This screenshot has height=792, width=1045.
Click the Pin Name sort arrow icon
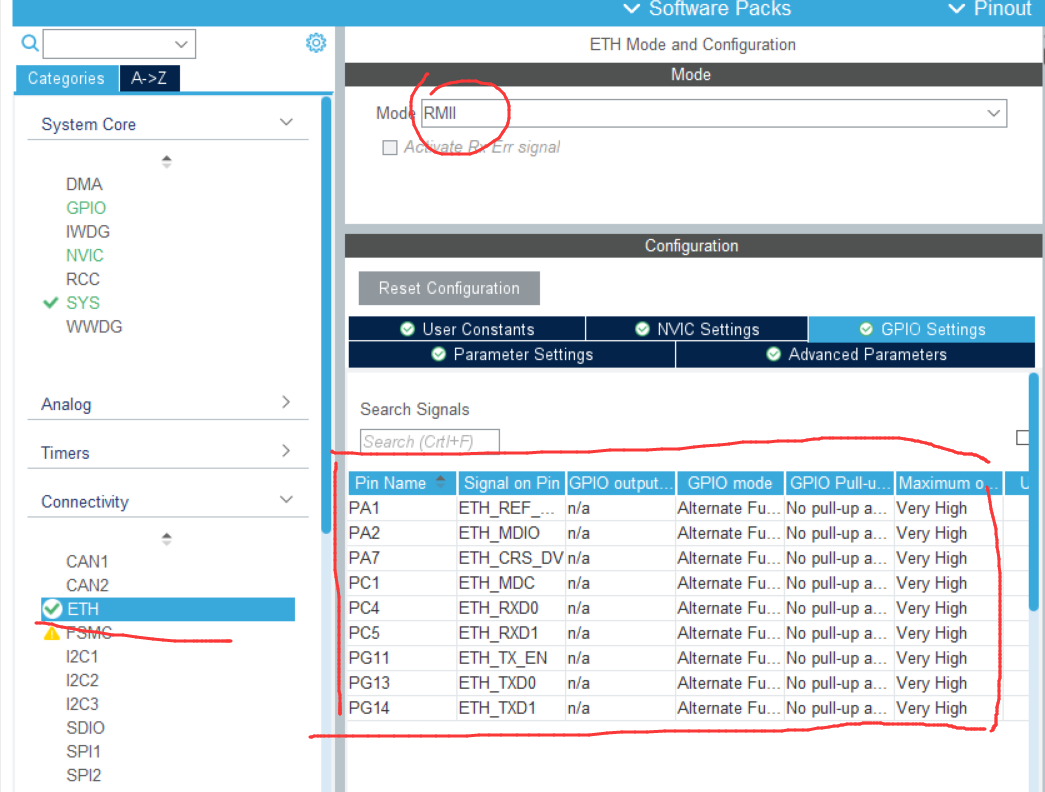(441, 481)
